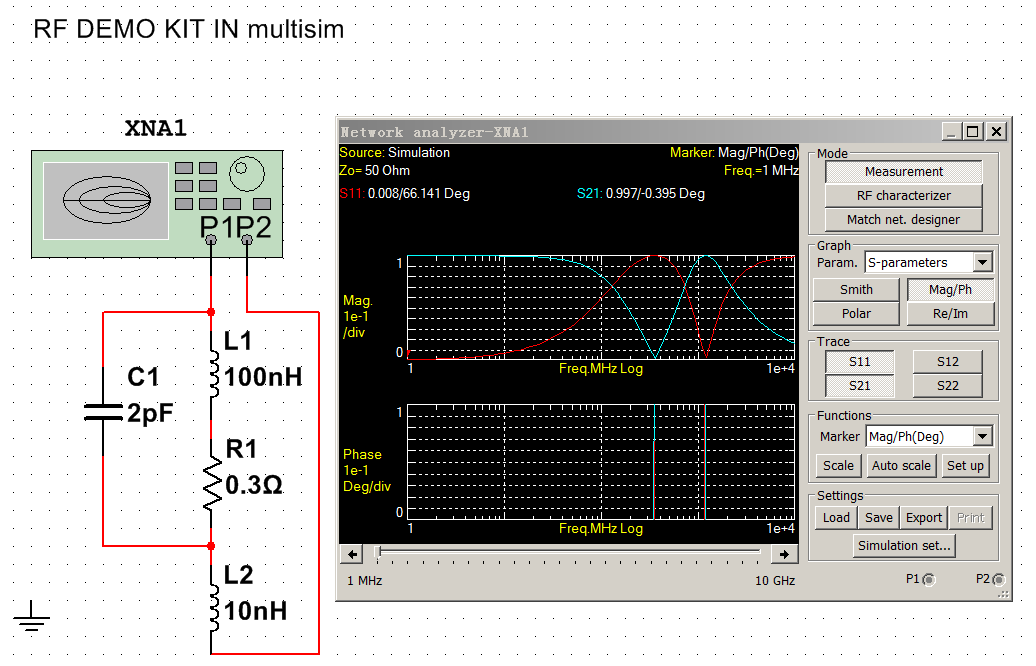Toggle the S21 trace button
Screen dimensions: 1036x666
(x=859, y=386)
